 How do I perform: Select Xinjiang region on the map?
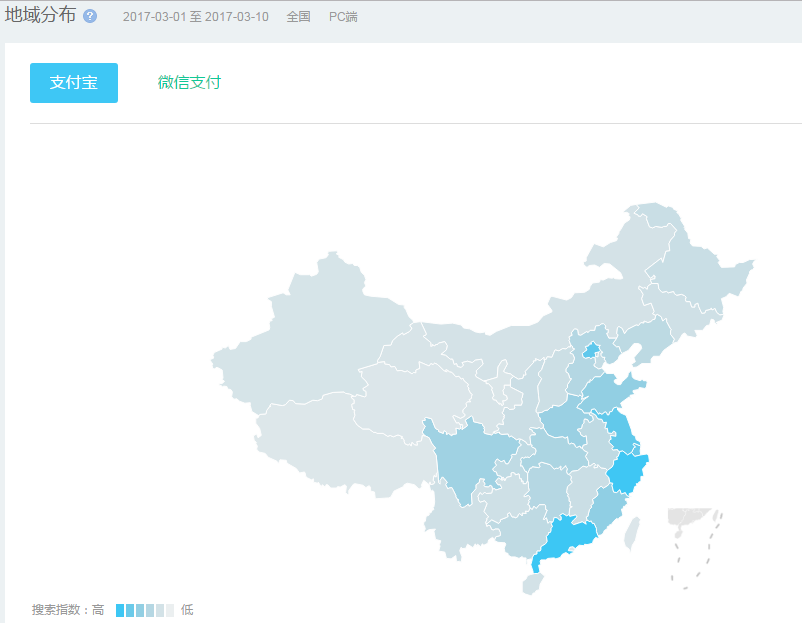[x=317, y=338]
